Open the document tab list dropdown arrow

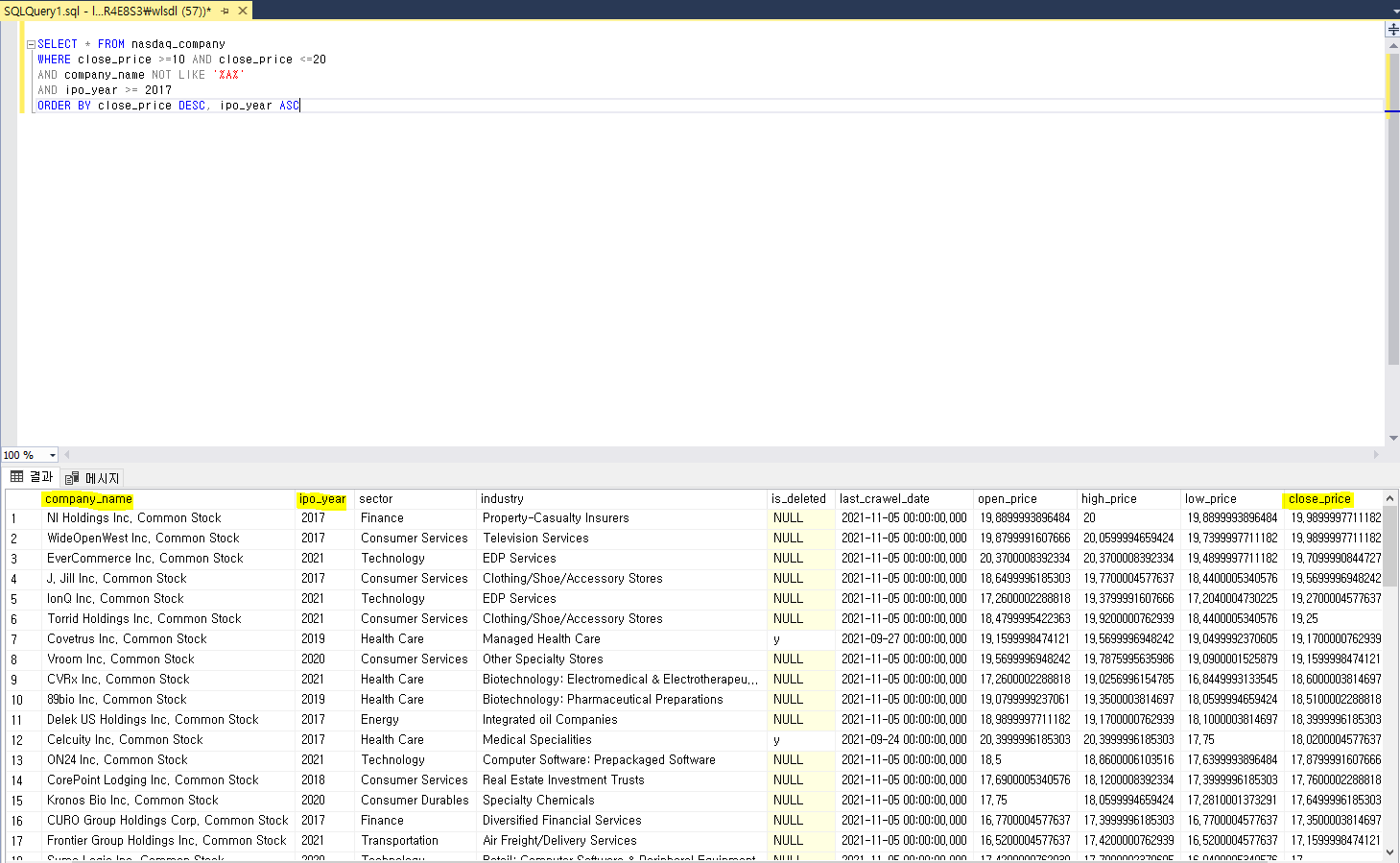point(1395,11)
